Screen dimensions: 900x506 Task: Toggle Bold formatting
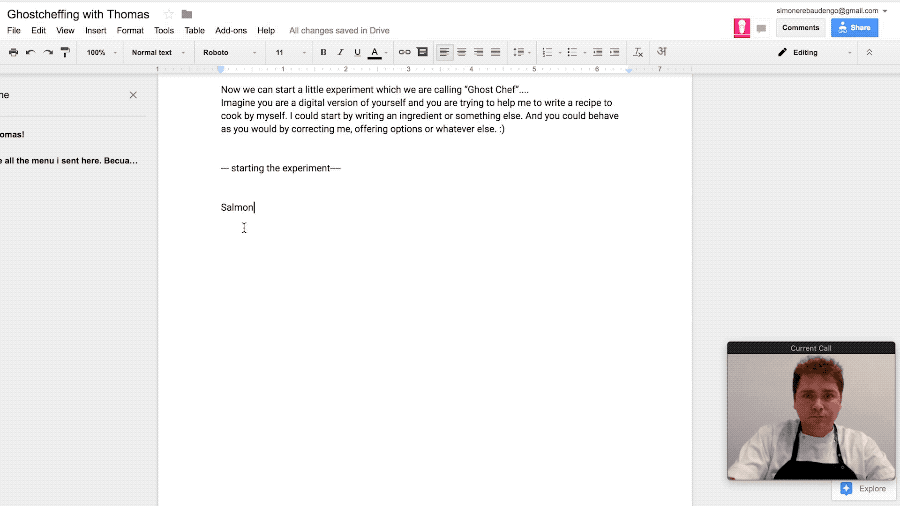323,52
